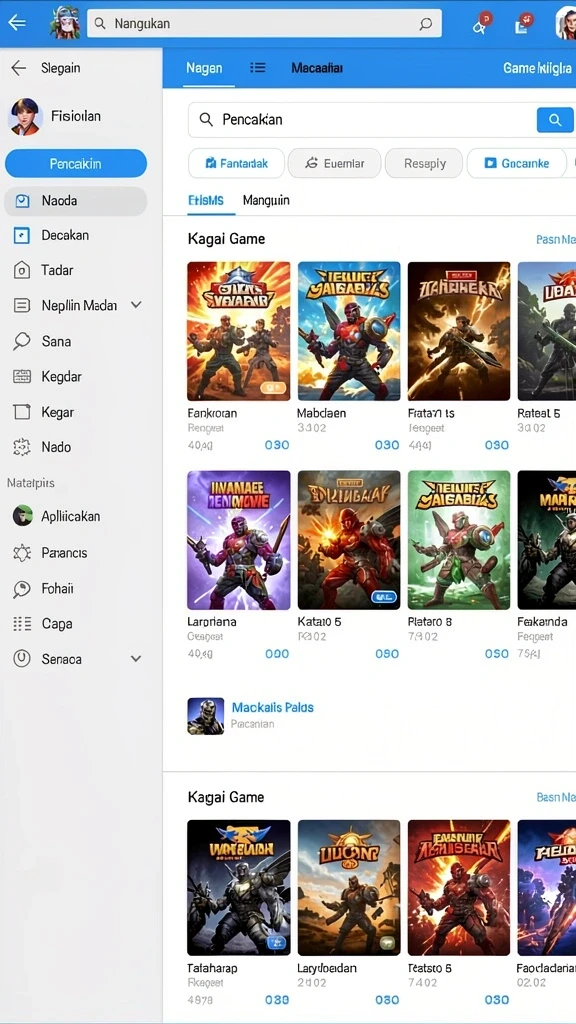Select the Naoda sidebar icon
This screenshot has height=1024, width=576.
pos(22,201)
